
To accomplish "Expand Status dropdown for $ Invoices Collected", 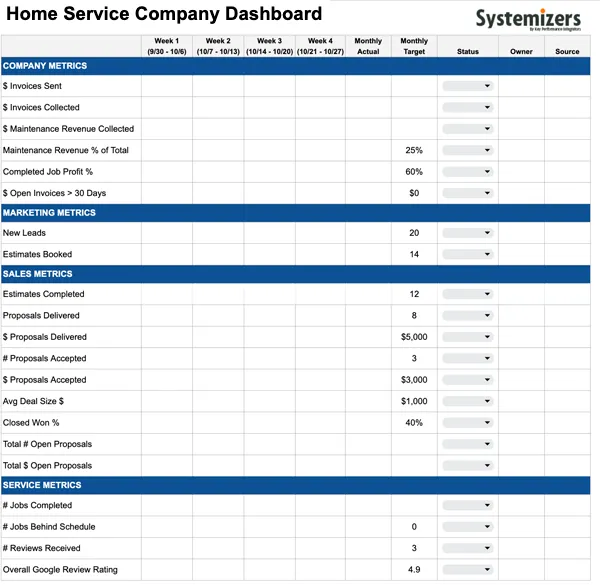I will point(468,107).
